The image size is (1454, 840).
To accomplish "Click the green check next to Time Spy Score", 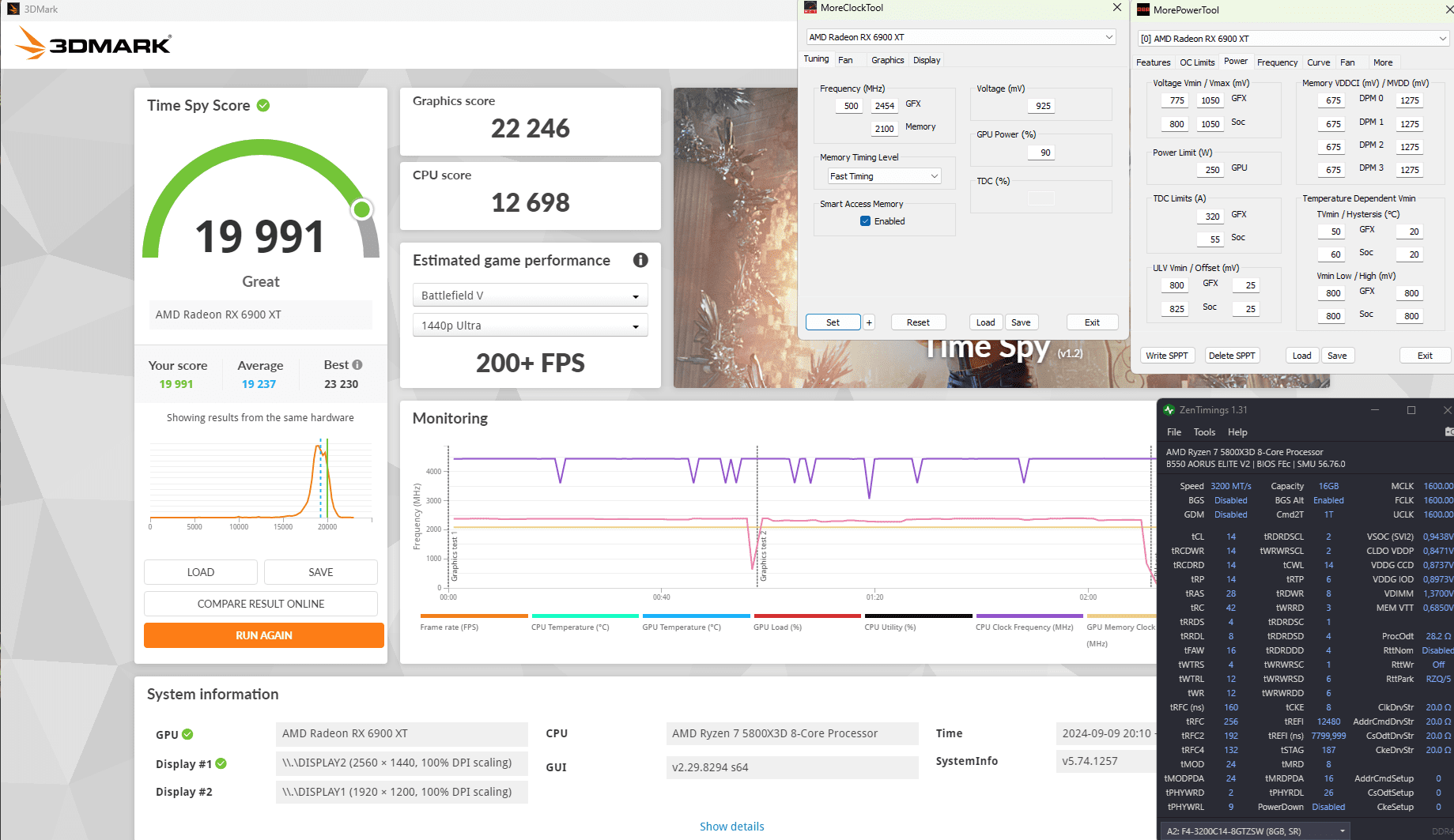I will (x=263, y=105).
